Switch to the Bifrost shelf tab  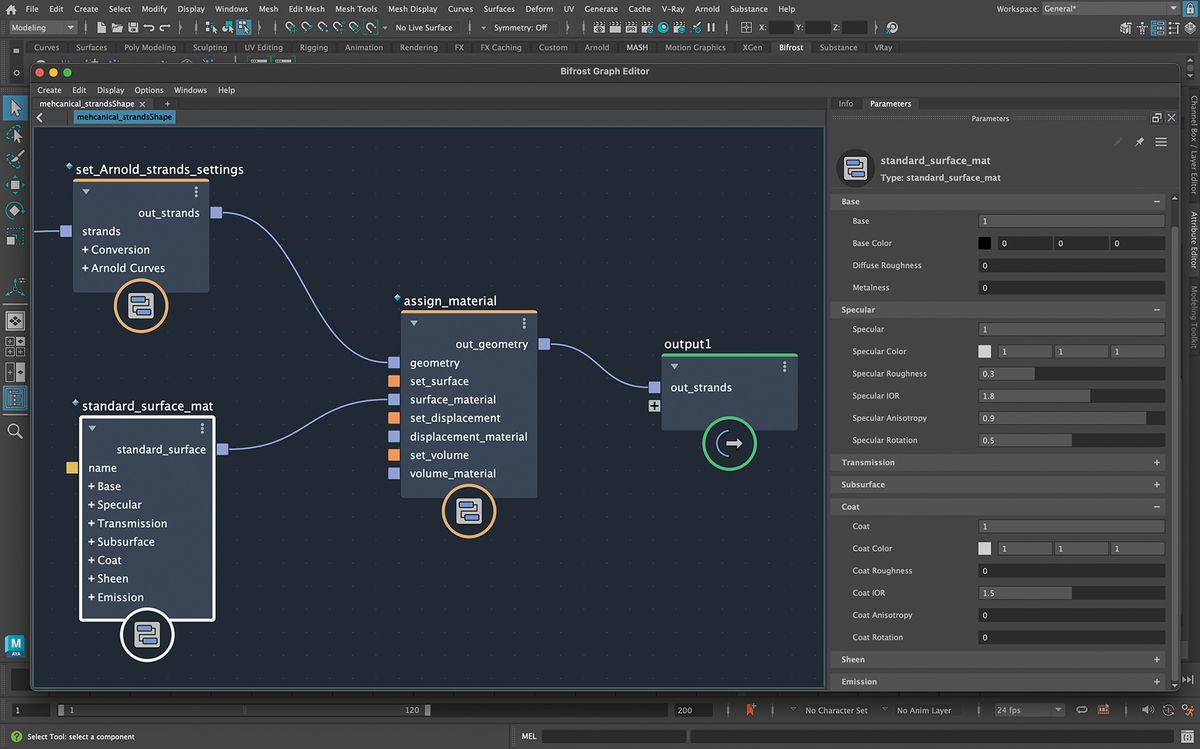(791, 47)
